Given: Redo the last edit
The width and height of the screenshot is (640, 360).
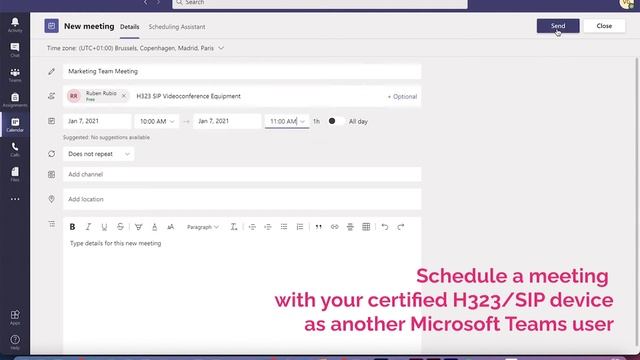Looking at the screenshot, I should pos(400,227).
